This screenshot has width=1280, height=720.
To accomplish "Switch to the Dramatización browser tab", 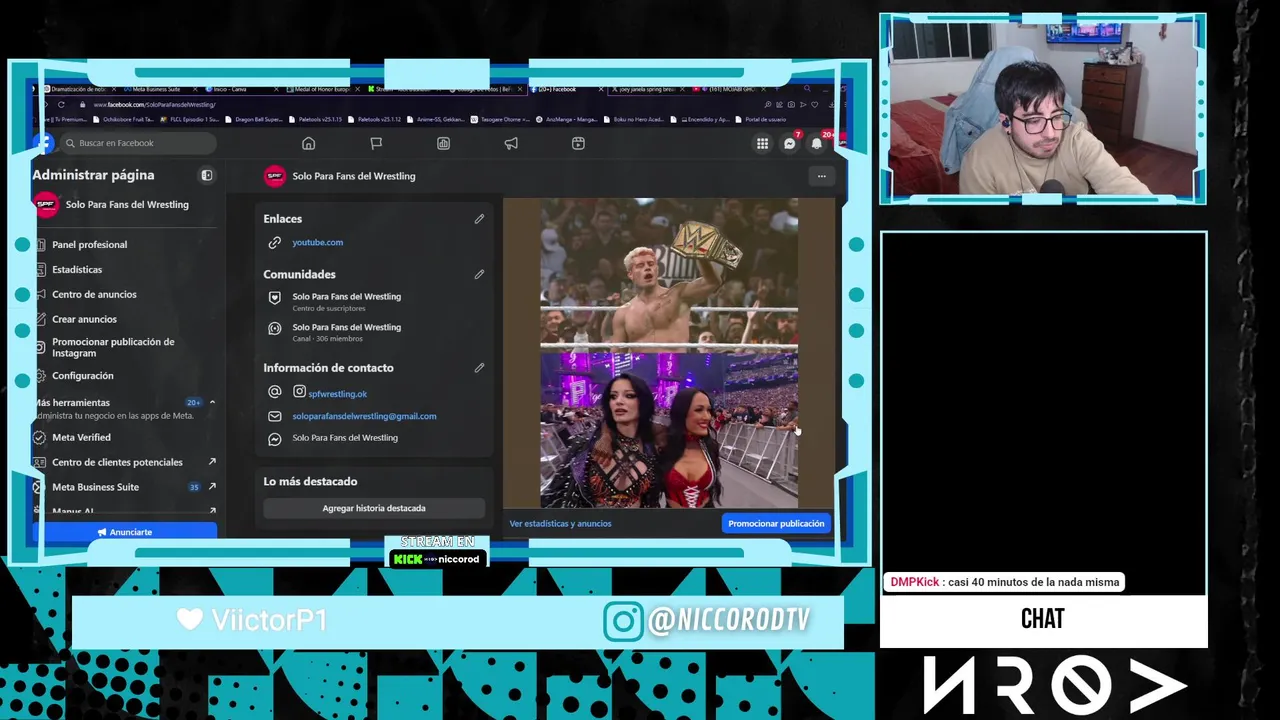I will pos(78,89).
